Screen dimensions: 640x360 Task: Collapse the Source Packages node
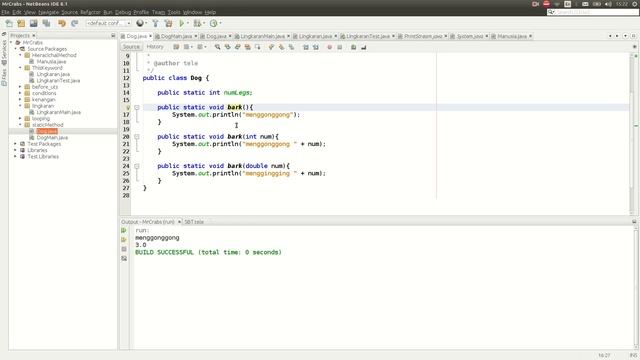click(x=16, y=49)
